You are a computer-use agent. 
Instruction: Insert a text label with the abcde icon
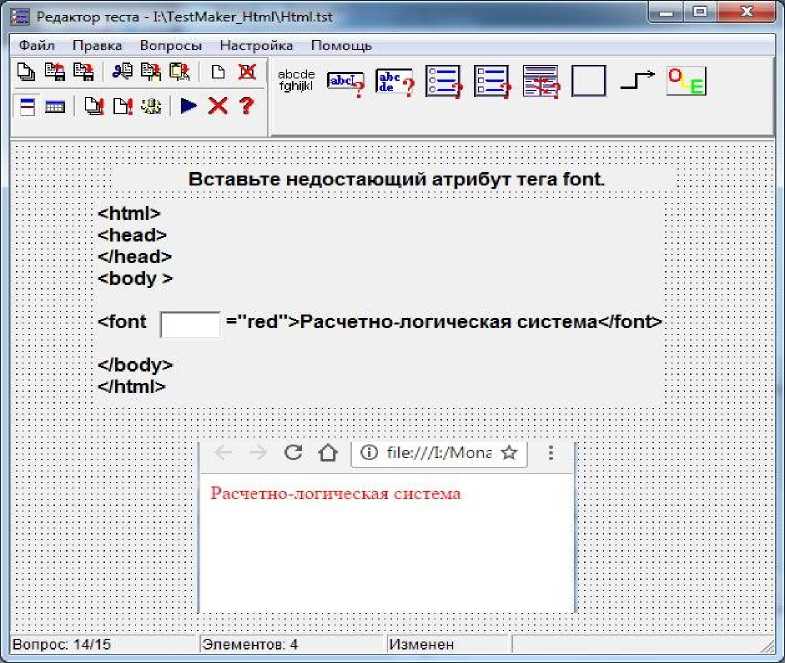(296, 80)
